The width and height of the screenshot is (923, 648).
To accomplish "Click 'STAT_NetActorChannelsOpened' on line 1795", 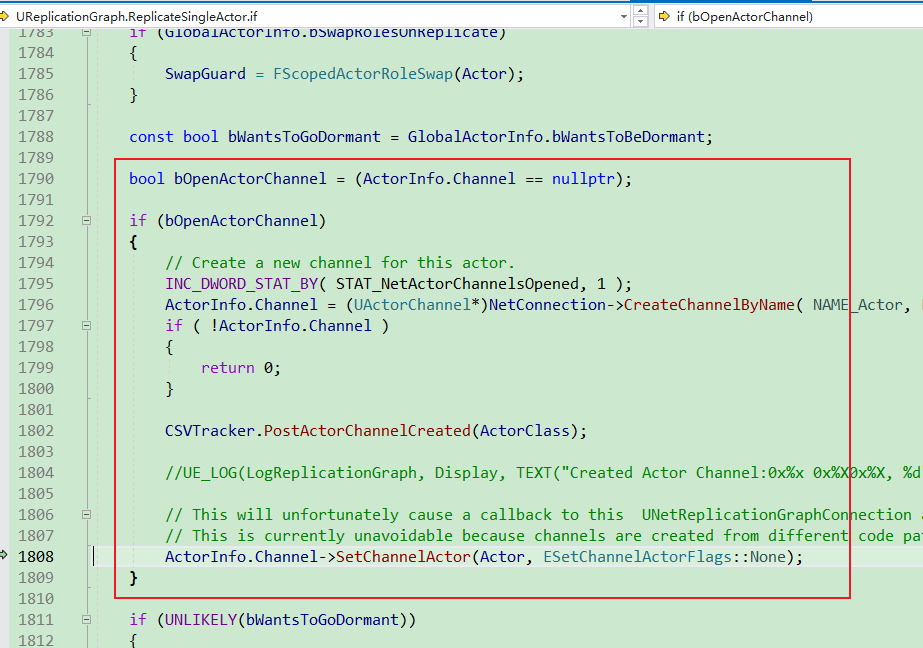I will (457, 284).
